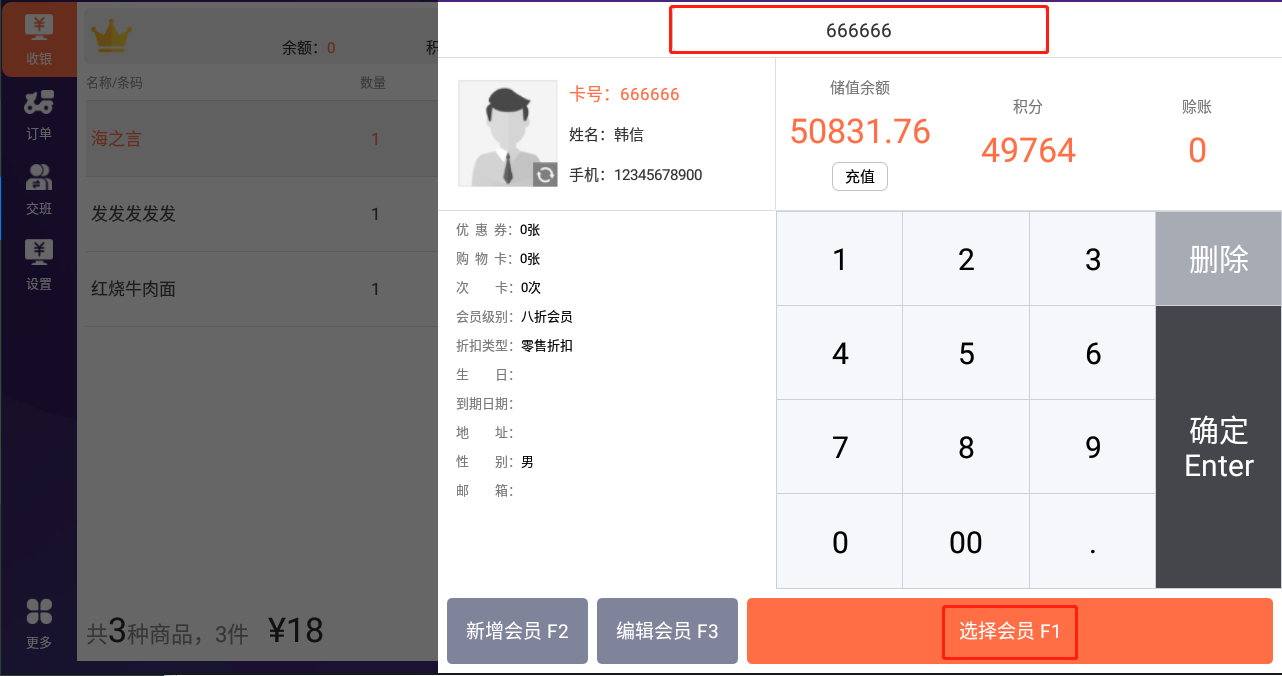The image size is (1282, 676).
Task: Click 编辑会员 F3 button
Action: click(667, 631)
